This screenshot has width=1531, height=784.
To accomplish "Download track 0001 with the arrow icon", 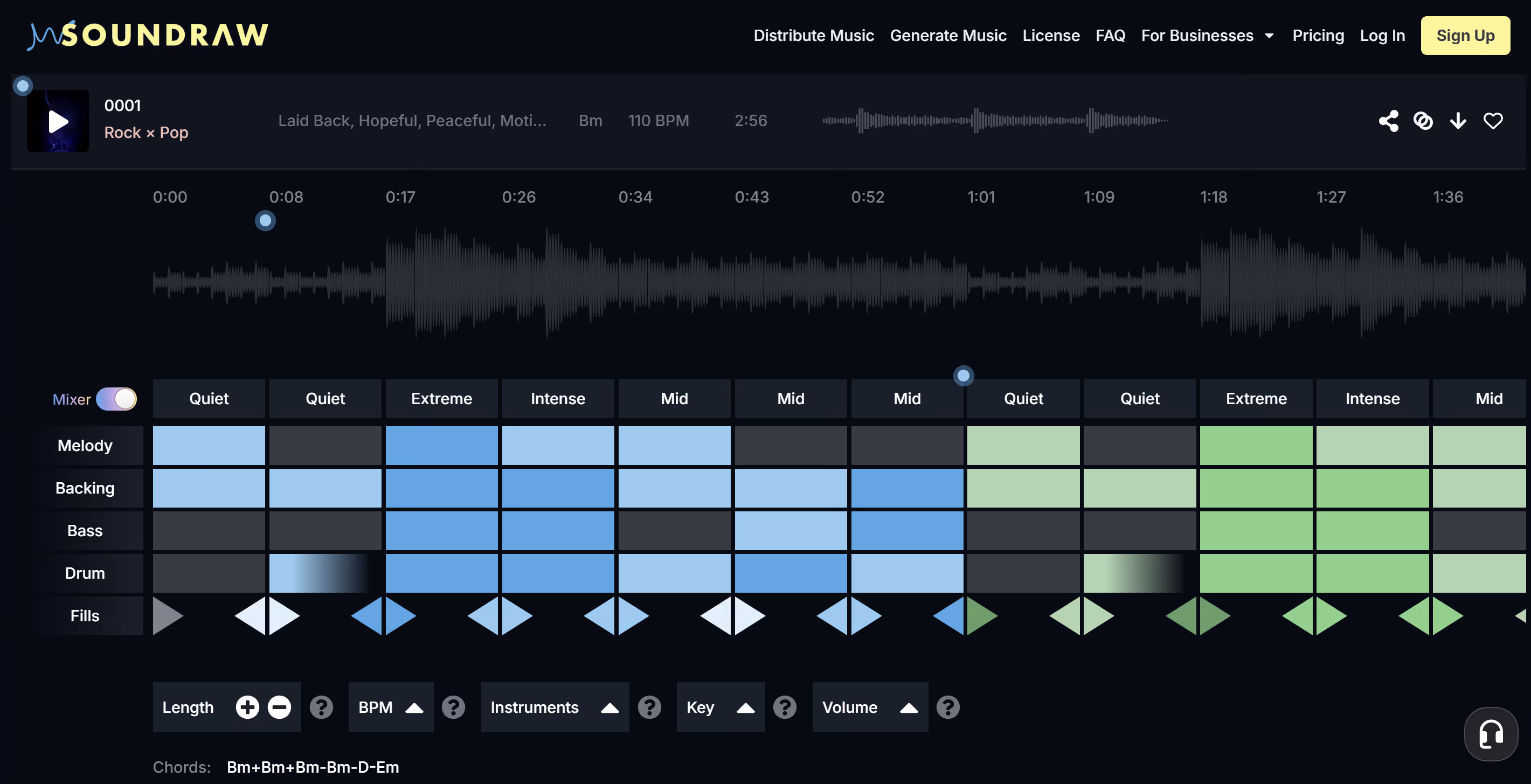I will point(1458,121).
